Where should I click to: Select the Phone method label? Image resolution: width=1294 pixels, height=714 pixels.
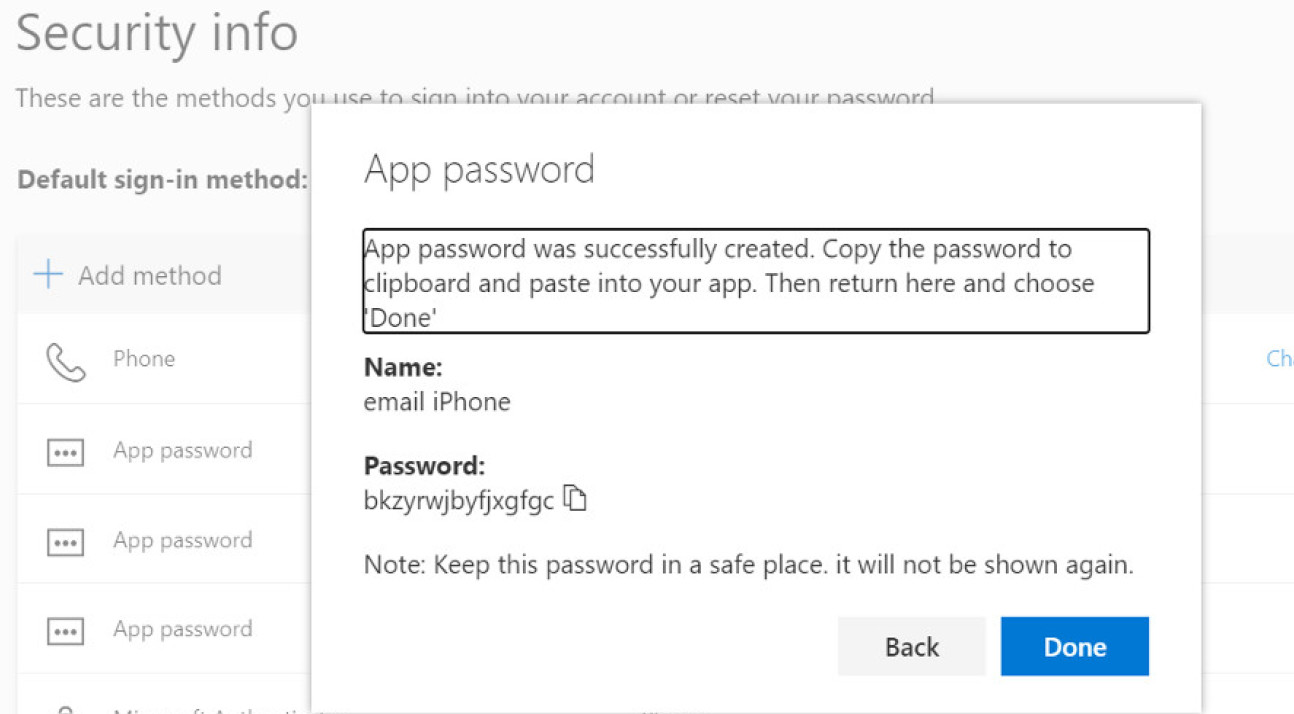(x=144, y=359)
